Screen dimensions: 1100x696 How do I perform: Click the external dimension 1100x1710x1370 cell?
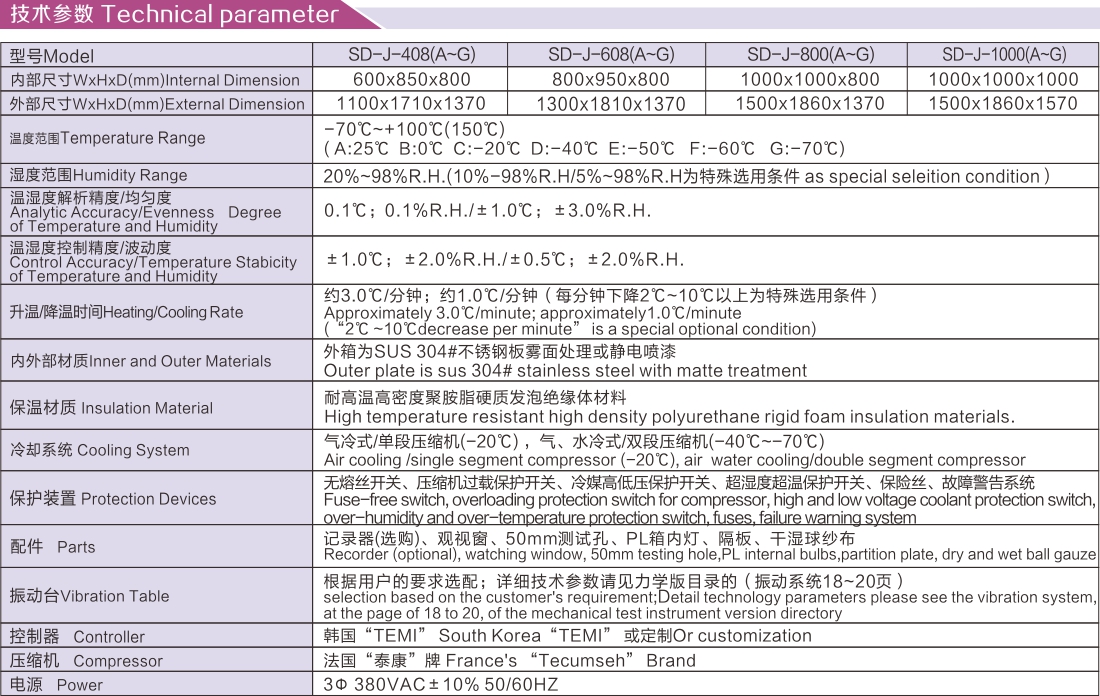pyautogui.click(x=410, y=103)
